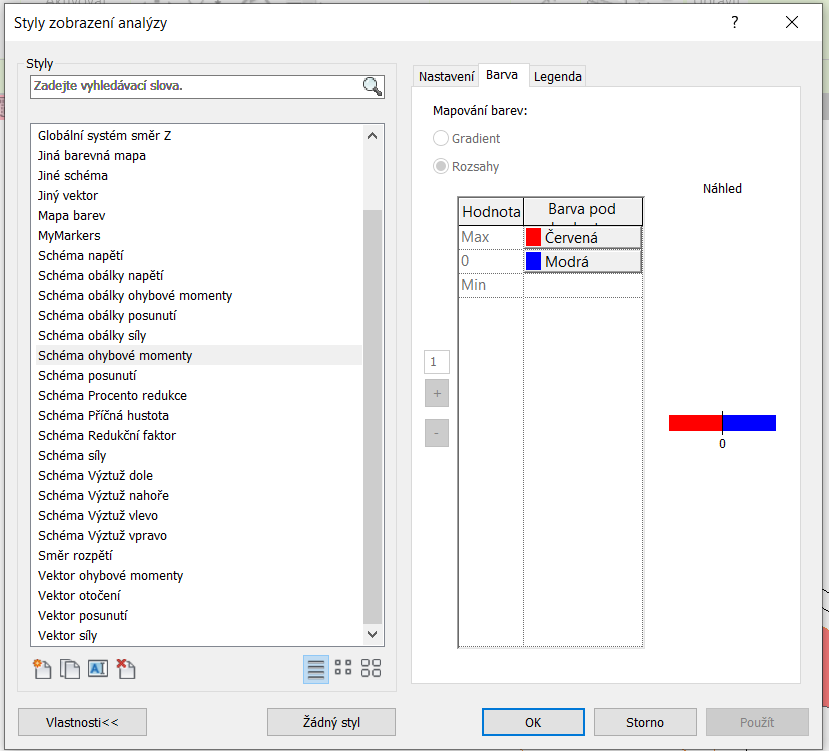Viewport: 829px width, 751px height.
Task: Click the Žádný styl button
Action: (331, 722)
